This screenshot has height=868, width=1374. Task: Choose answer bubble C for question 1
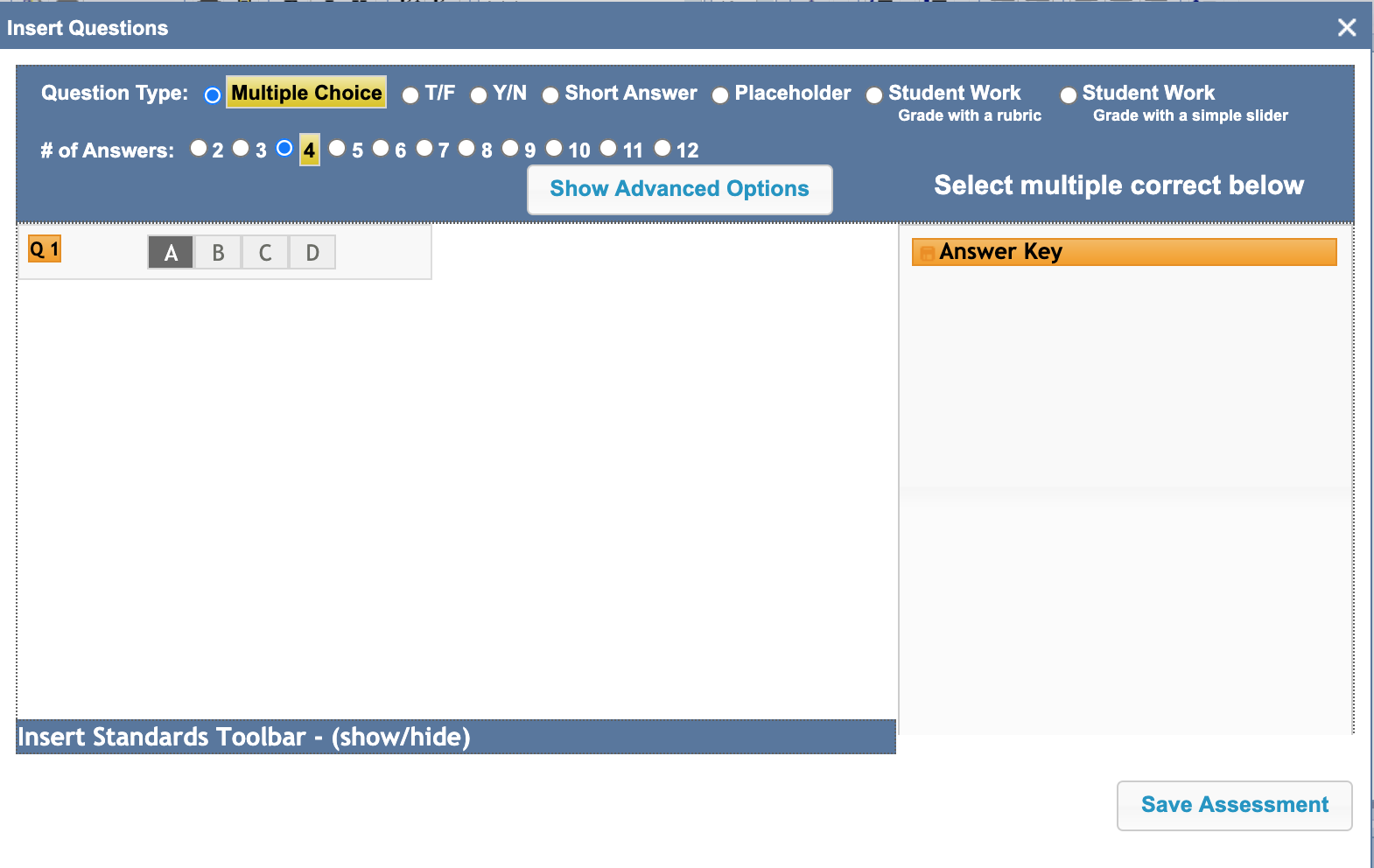coord(265,253)
